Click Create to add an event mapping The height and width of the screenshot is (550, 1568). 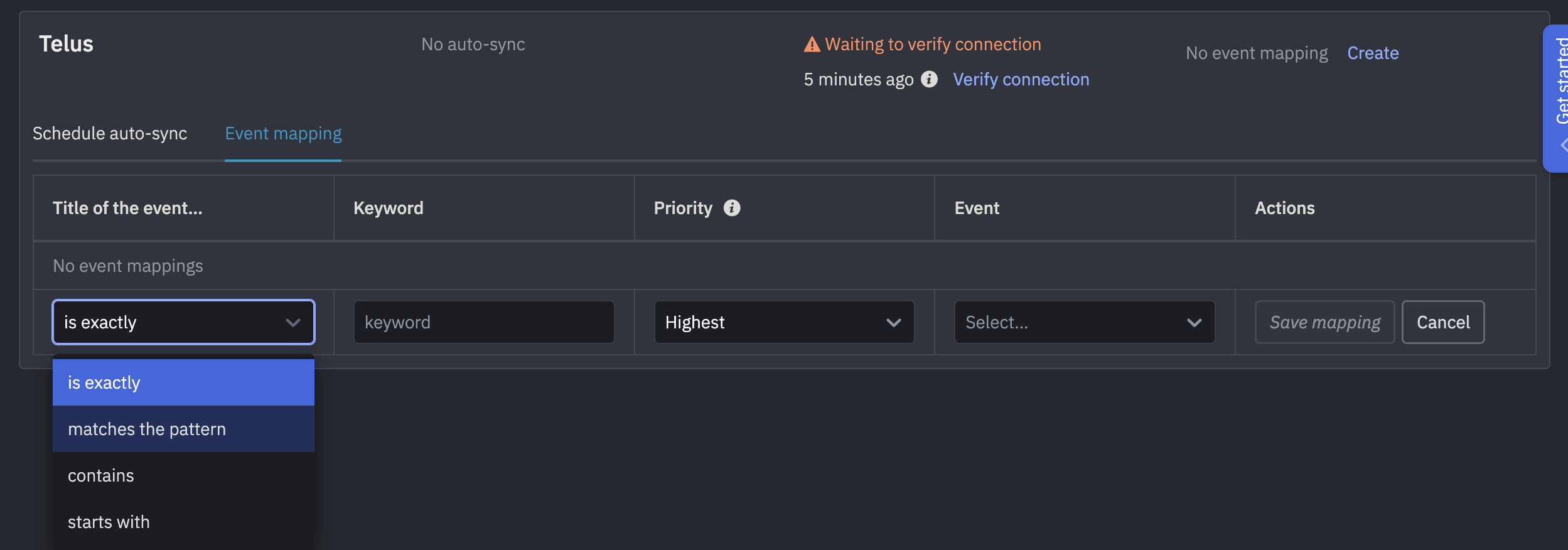pos(1372,53)
